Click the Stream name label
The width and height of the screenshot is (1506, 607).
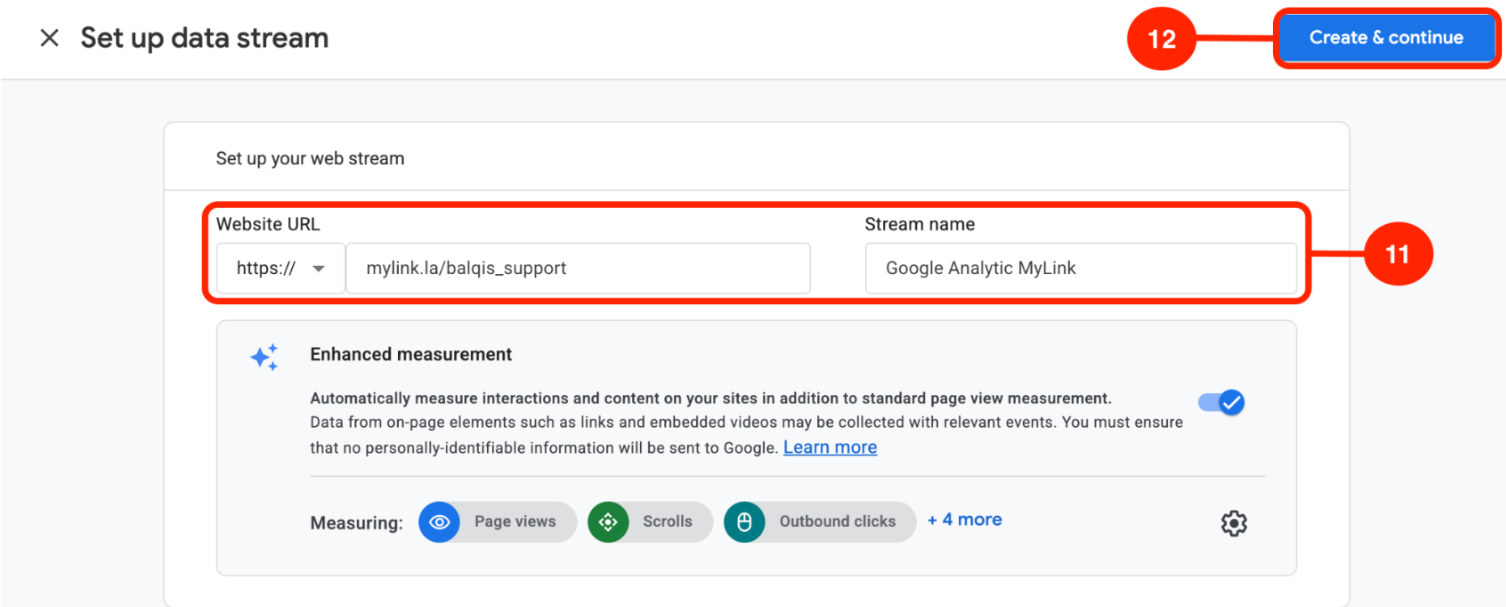[x=920, y=224]
